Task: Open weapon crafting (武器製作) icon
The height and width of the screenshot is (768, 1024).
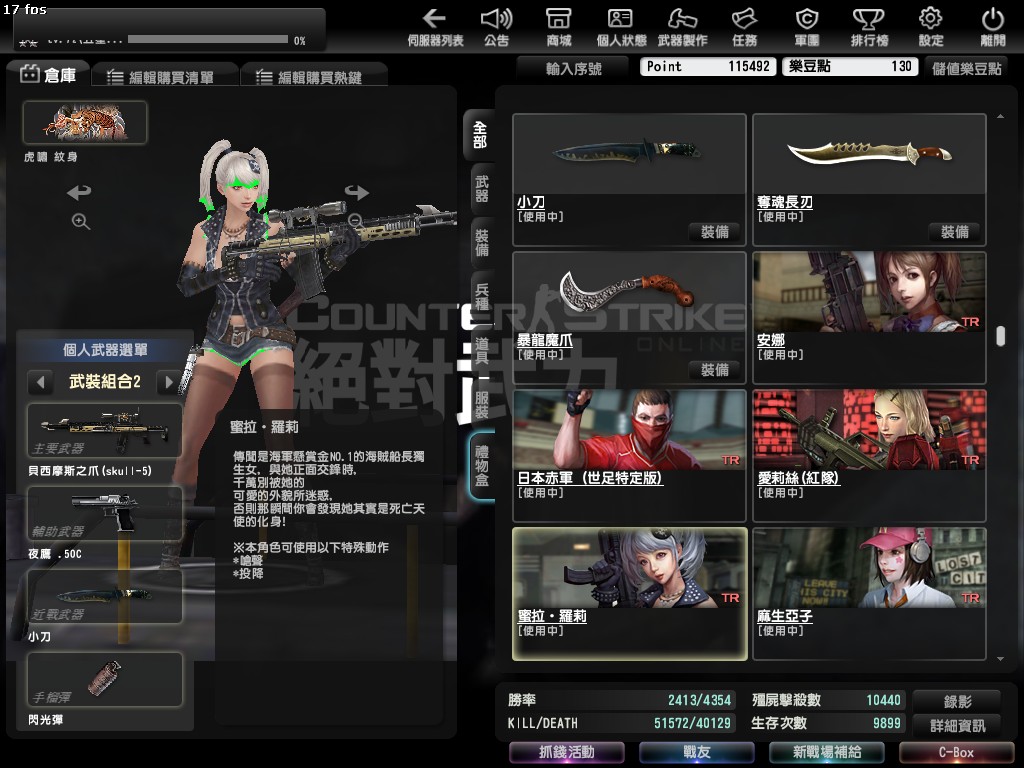Action: [682, 27]
